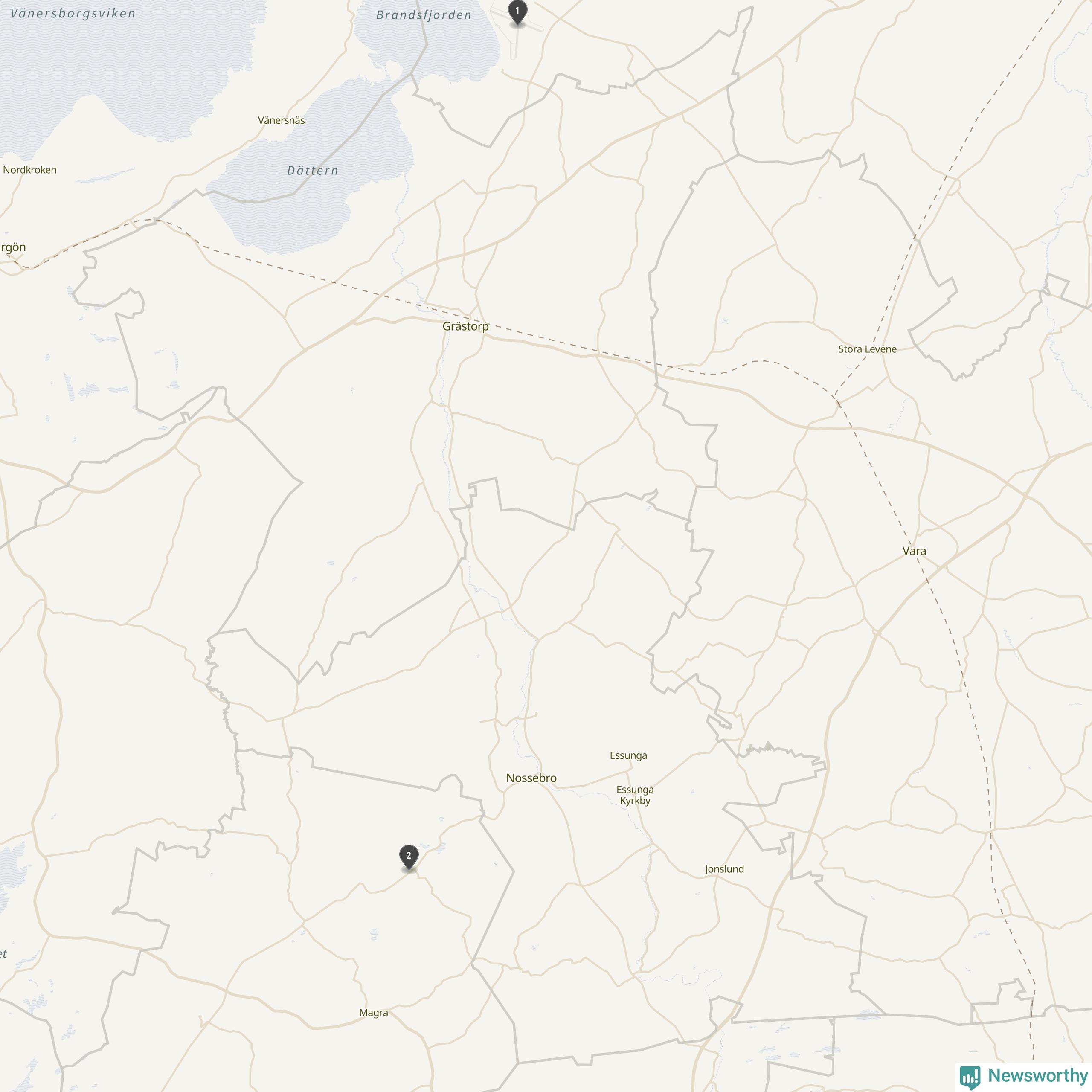Select the Essunga Kyrkby place label

click(x=635, y=795)
